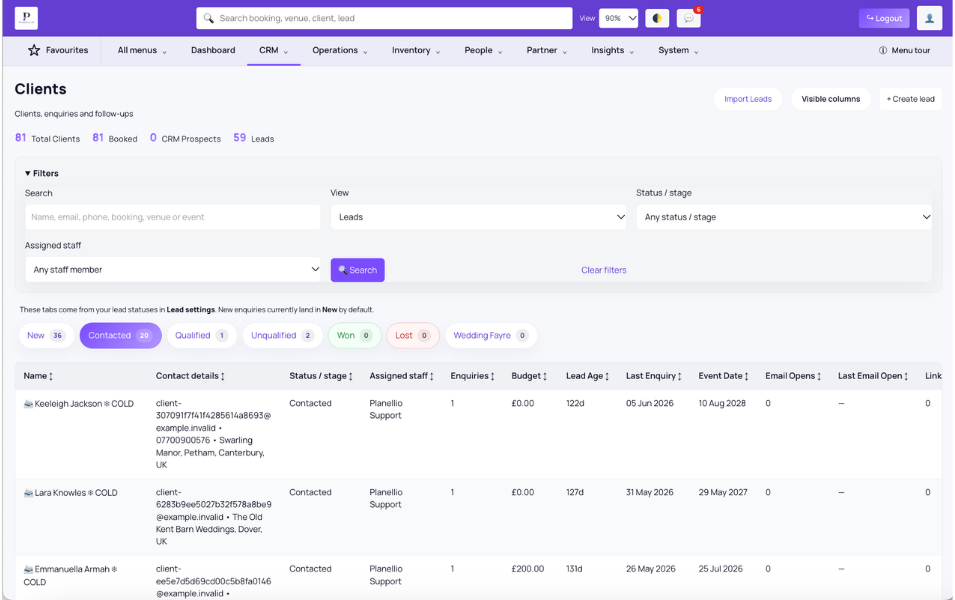Open the user profile avatar icon
Screen dimensions: 955x600
coord(929,18)
